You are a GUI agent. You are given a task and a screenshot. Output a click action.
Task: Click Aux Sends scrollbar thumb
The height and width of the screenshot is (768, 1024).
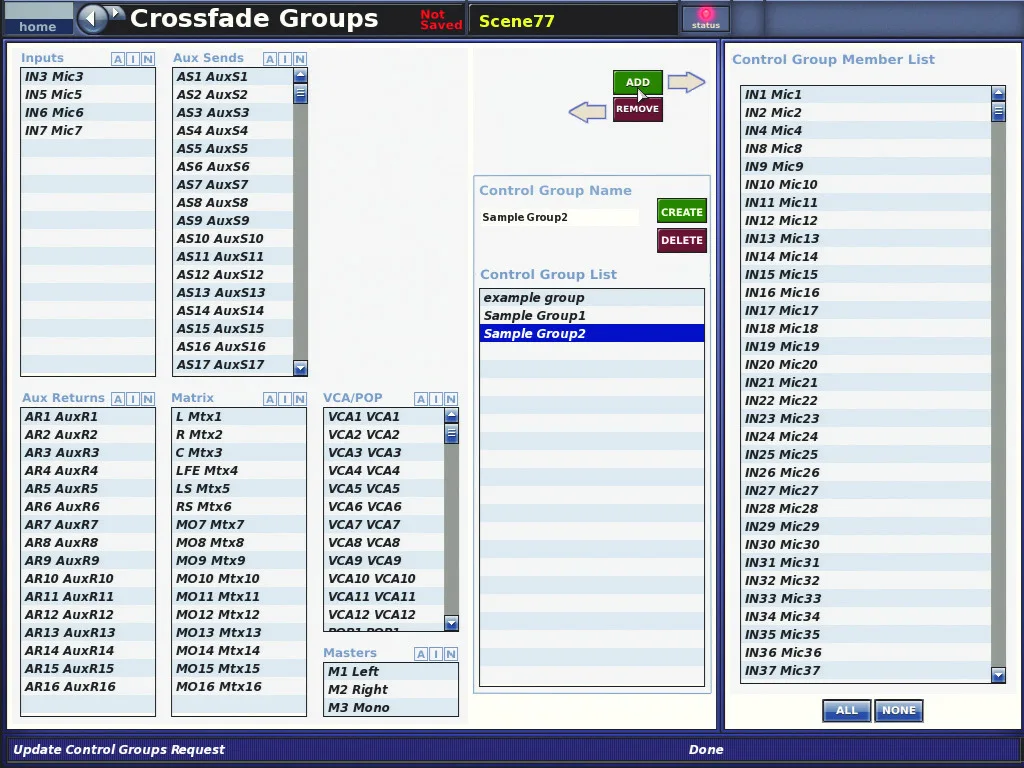(x=300, y=93)
